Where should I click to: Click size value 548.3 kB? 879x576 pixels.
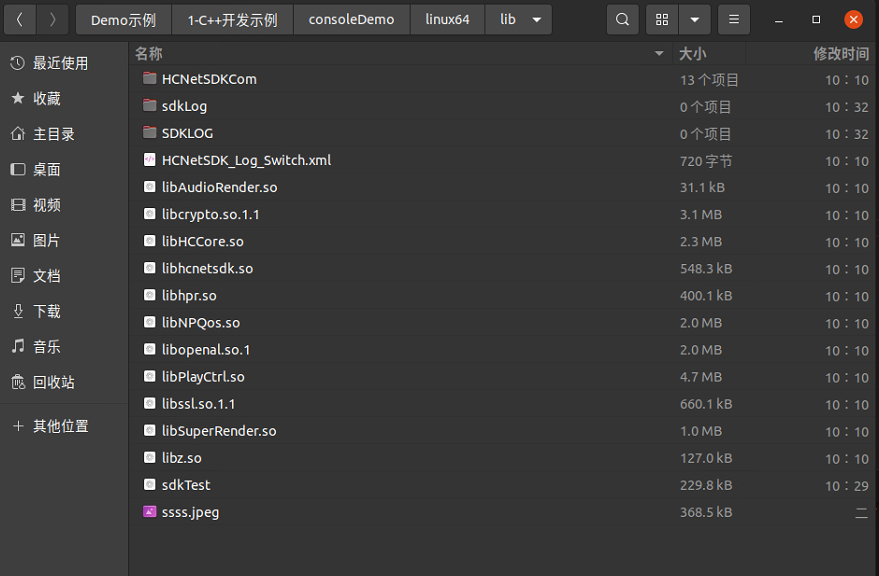click(706, 269)
